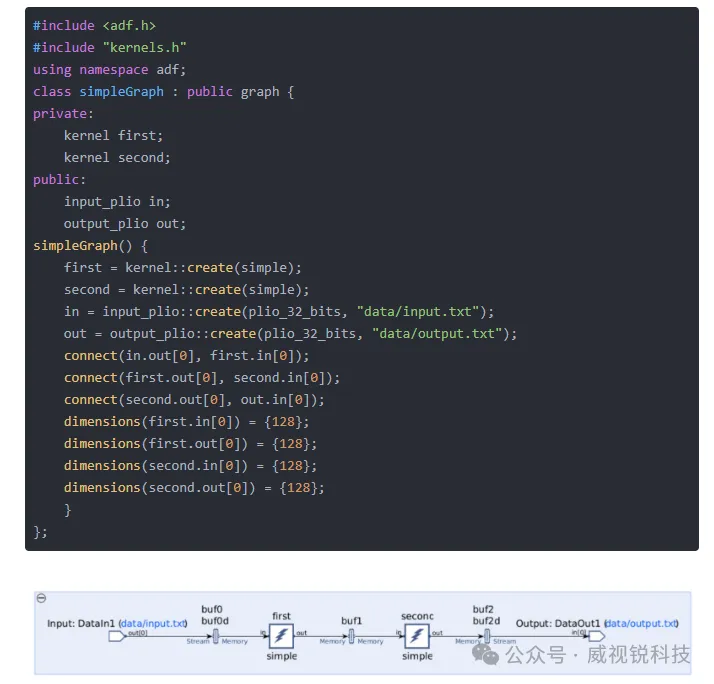714x684 pixels.
Task: Click the 'second = kernel::create(simple);' line
Action: pyautogui.click(x=186, y=290)
